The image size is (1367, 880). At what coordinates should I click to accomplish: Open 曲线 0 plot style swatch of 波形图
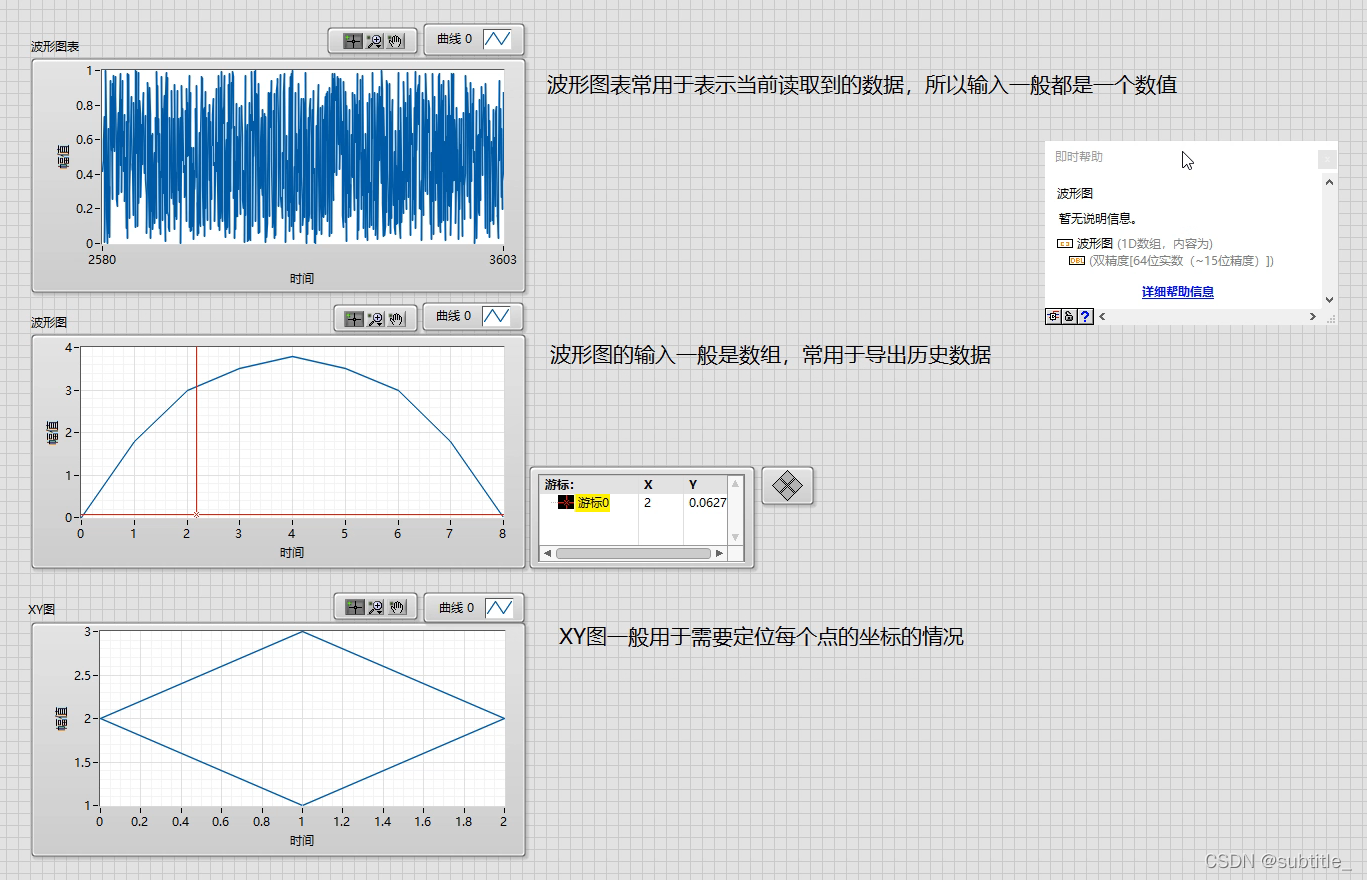tap(497, 316)
